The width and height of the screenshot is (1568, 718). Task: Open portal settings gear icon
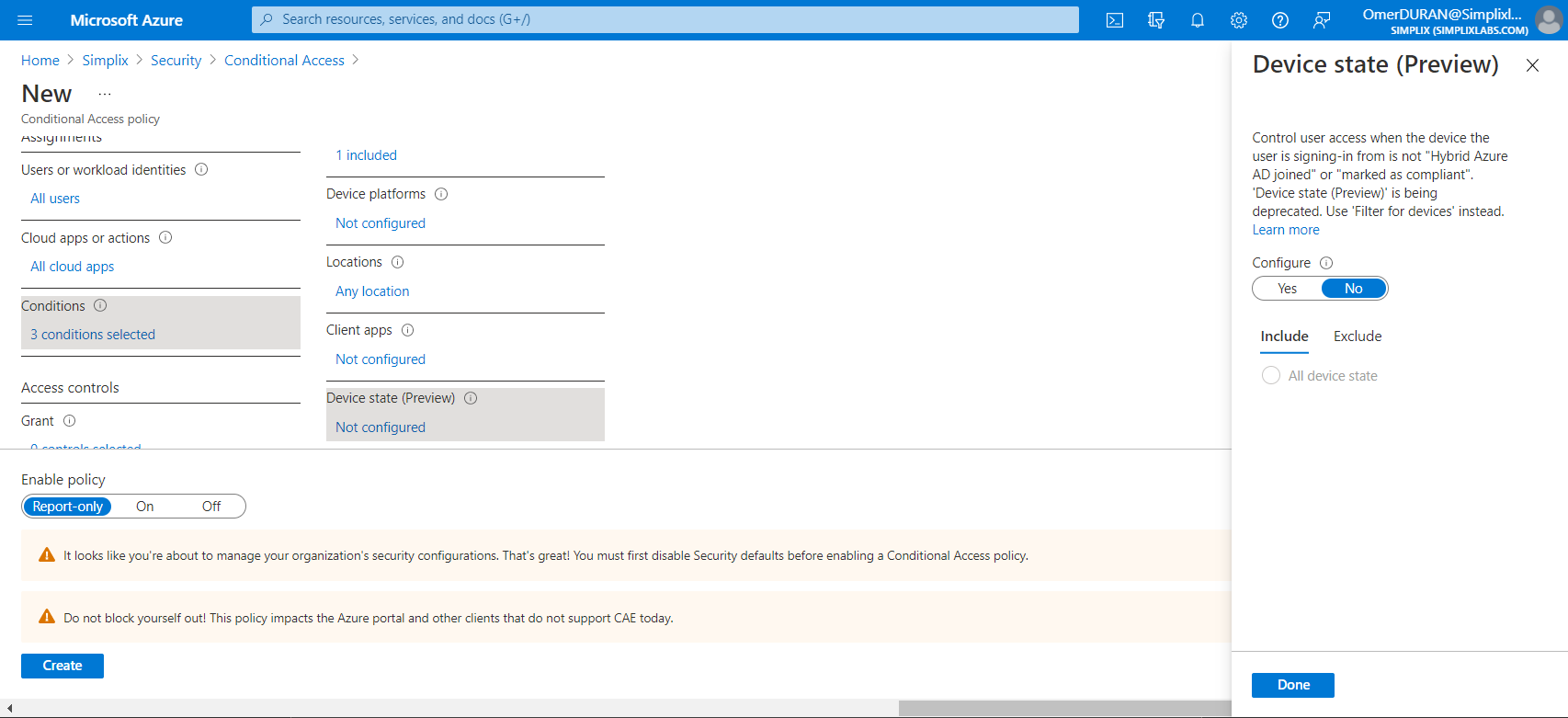click(x=1238, y=20)
